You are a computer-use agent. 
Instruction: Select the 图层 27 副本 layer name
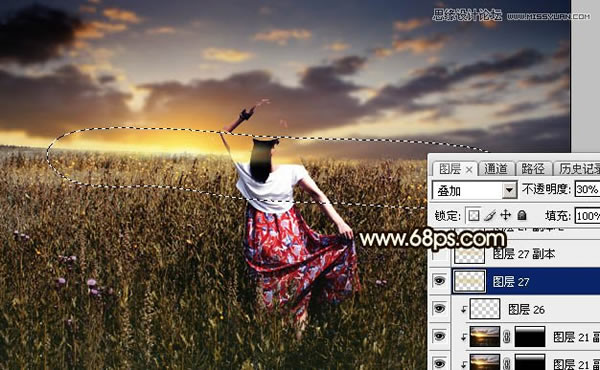[x=524, y=254]
